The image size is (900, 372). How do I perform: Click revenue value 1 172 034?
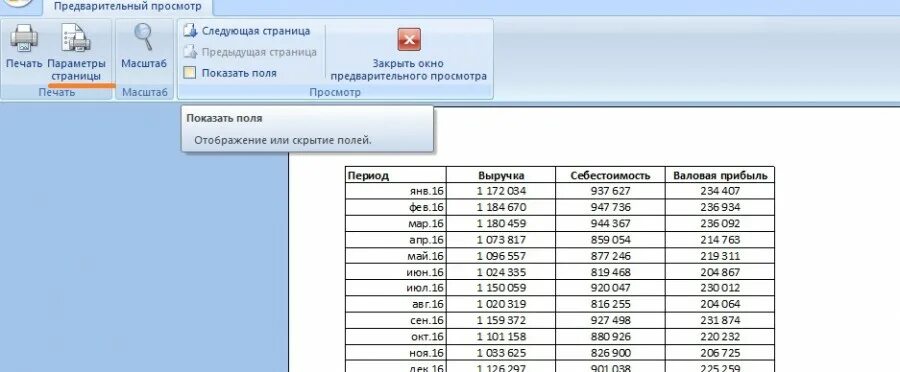(501, 191)
